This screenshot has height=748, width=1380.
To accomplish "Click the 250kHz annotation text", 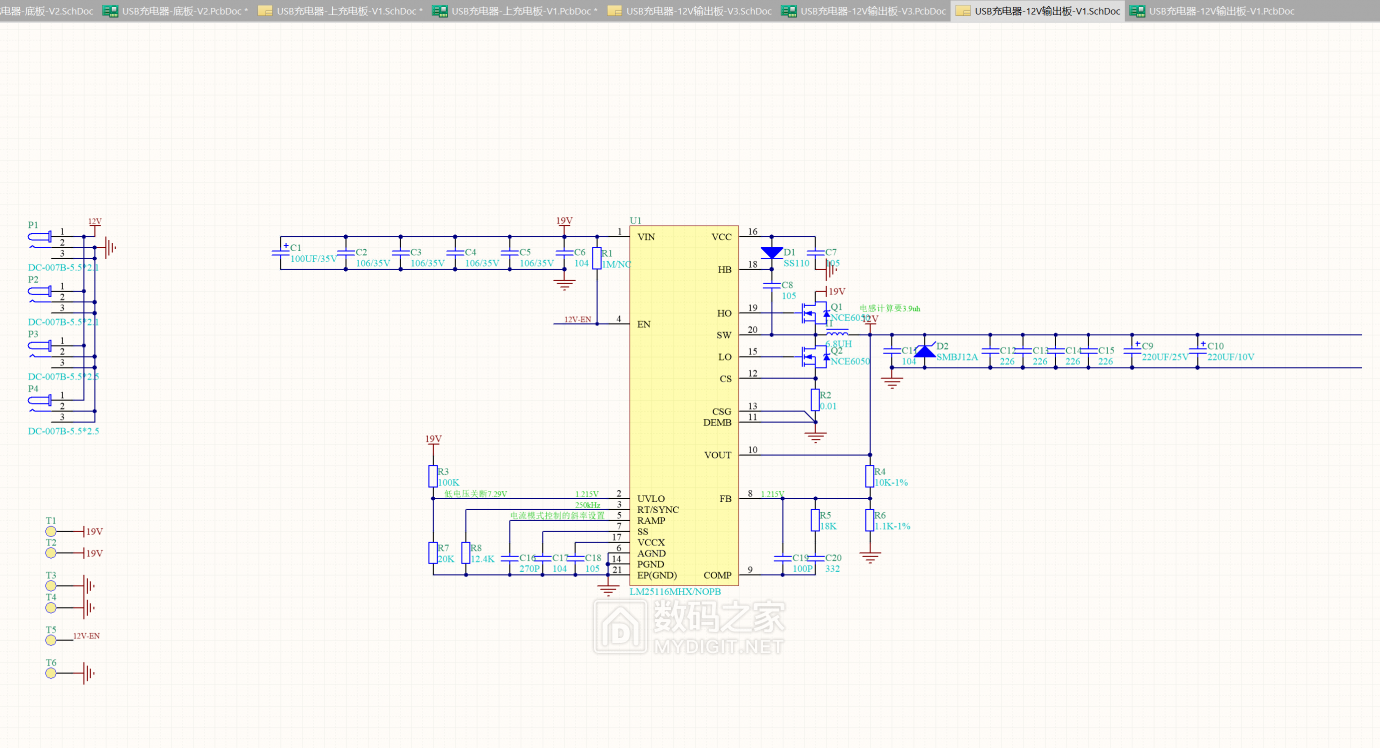I will 587,505.
